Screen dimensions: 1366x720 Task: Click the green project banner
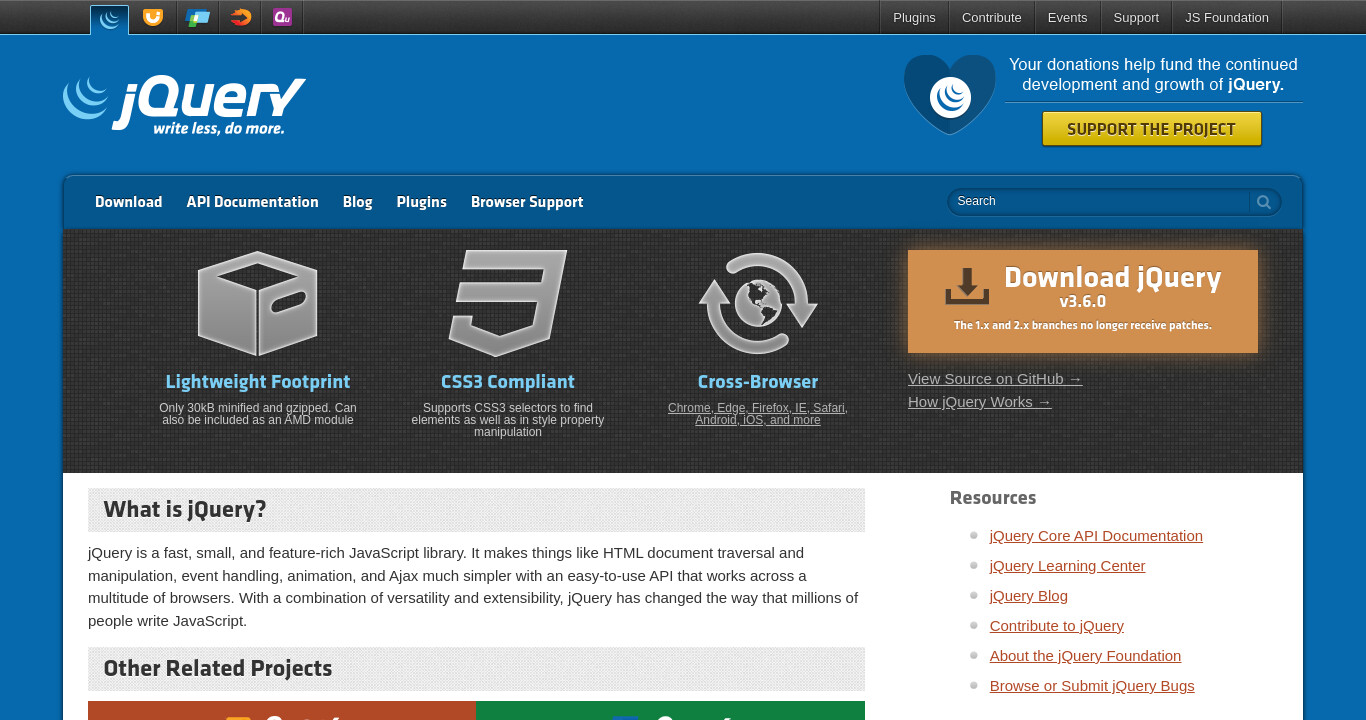coord(670,710)
